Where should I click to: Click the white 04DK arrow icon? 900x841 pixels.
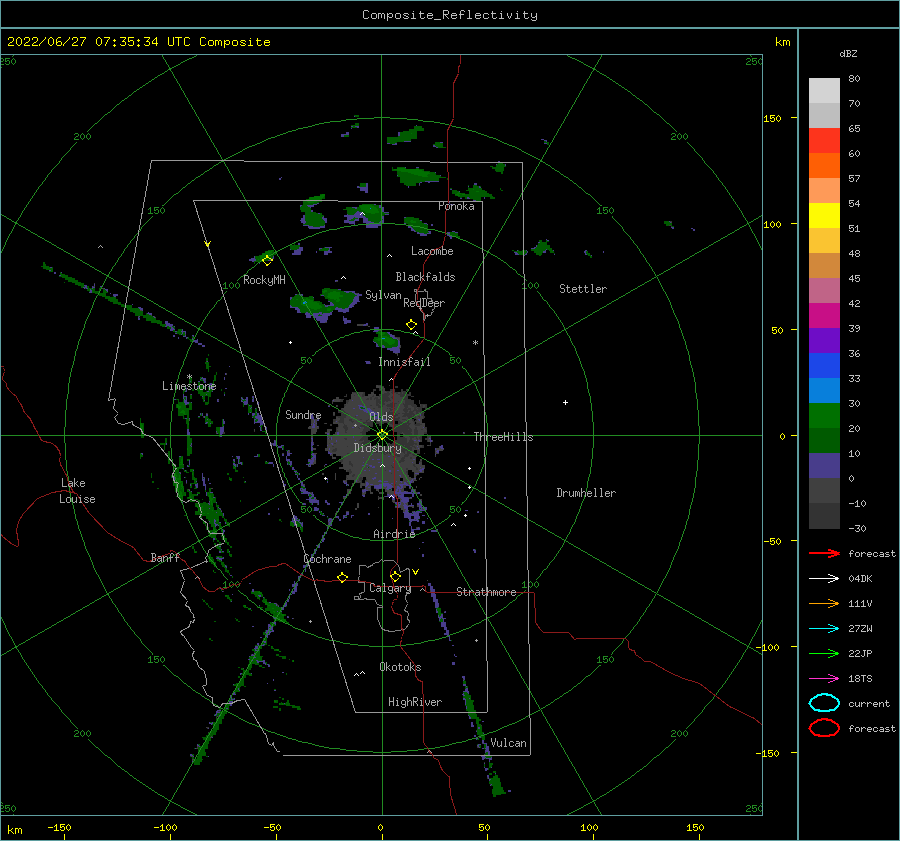tap(824, 579)
